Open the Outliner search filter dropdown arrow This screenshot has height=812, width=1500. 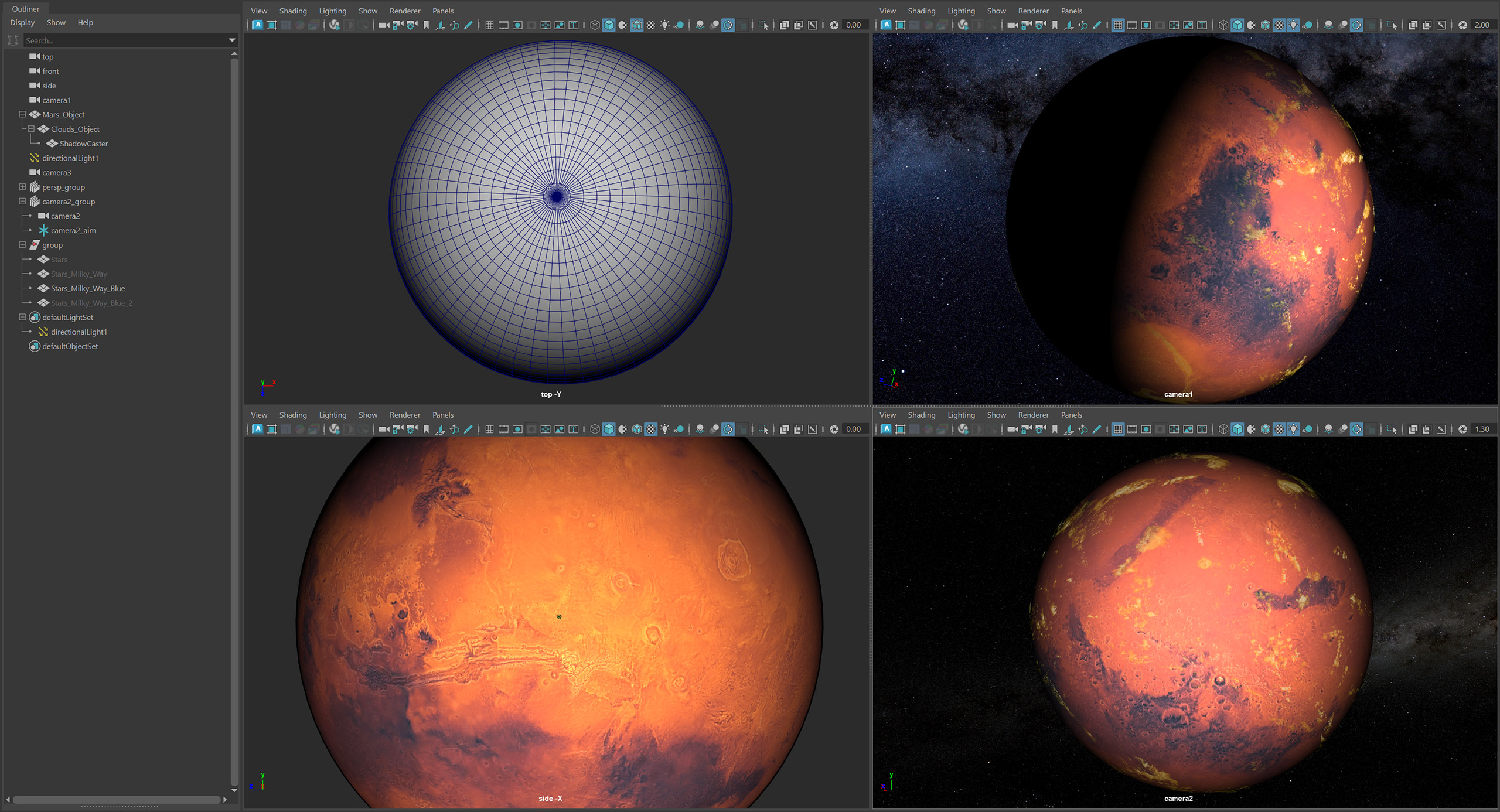point(232,40)
